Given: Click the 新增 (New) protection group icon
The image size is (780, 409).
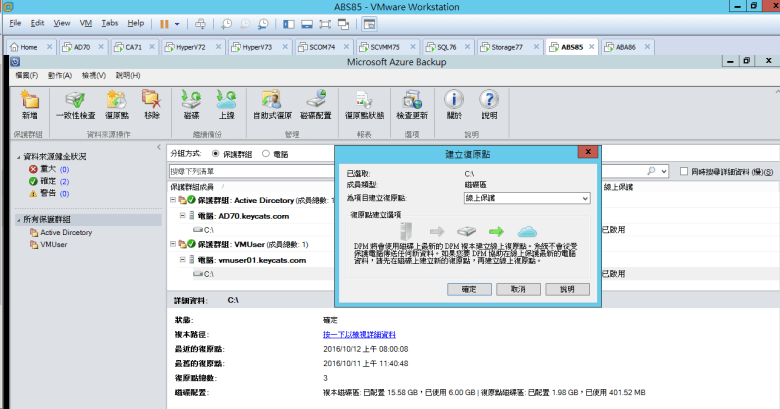Looking at the screenshot, I should [x=29, y=104].
